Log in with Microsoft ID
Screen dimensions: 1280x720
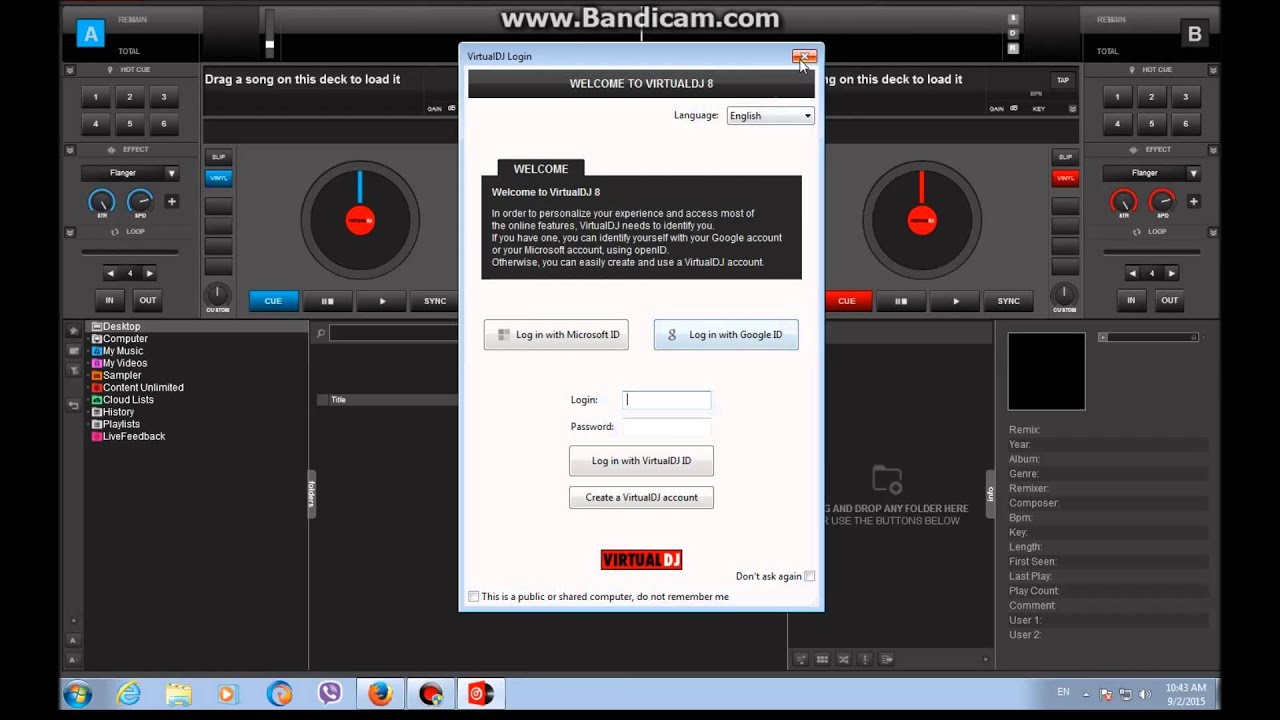(556, 335)
